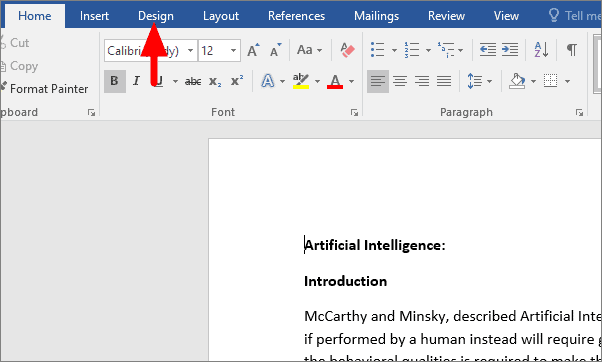Toggle Bold formatting
602x362 pixels.
point(114,81)
